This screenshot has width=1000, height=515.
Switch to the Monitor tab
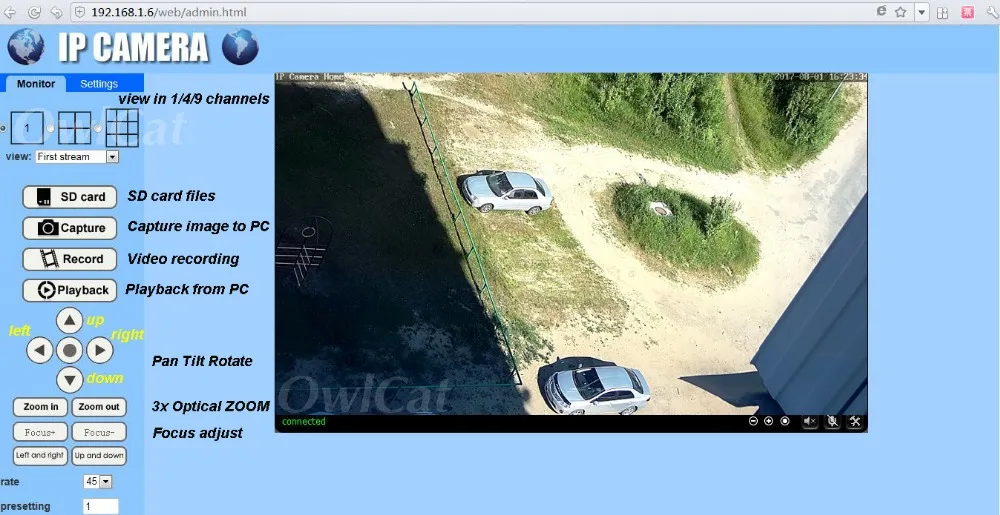pyautogui.click(x=36, y=83)
